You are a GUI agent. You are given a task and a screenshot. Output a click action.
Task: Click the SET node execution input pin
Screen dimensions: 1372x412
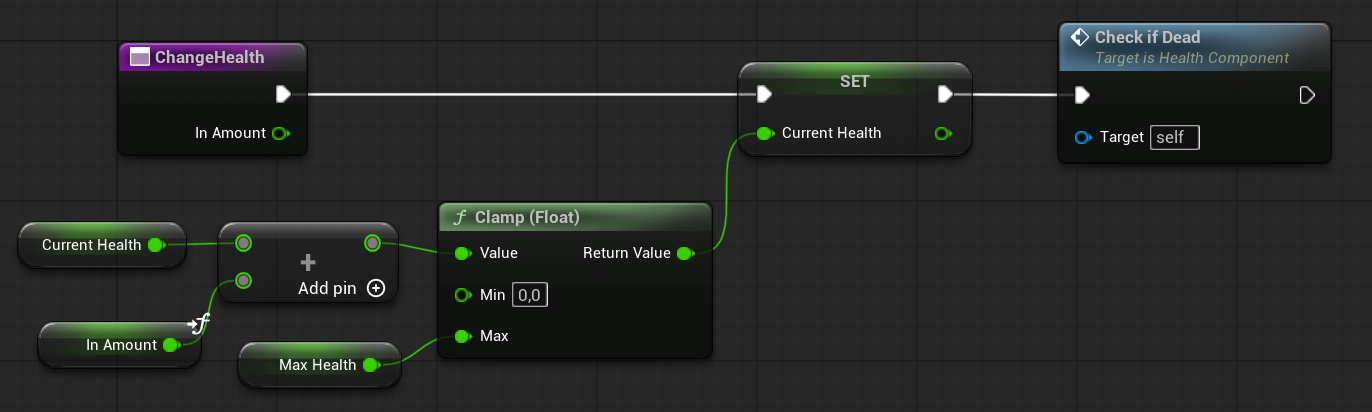(x=764, y=94)
